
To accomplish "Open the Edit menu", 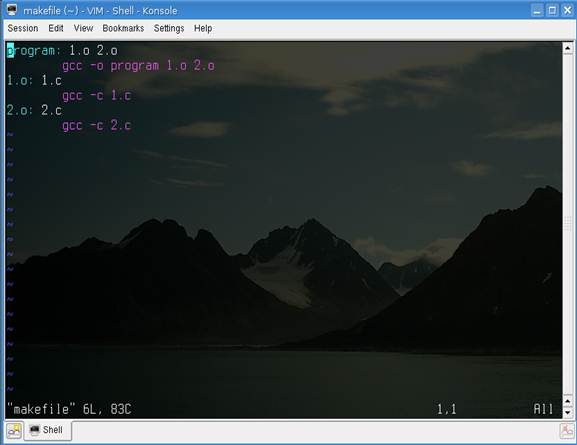I will (56, 28).
